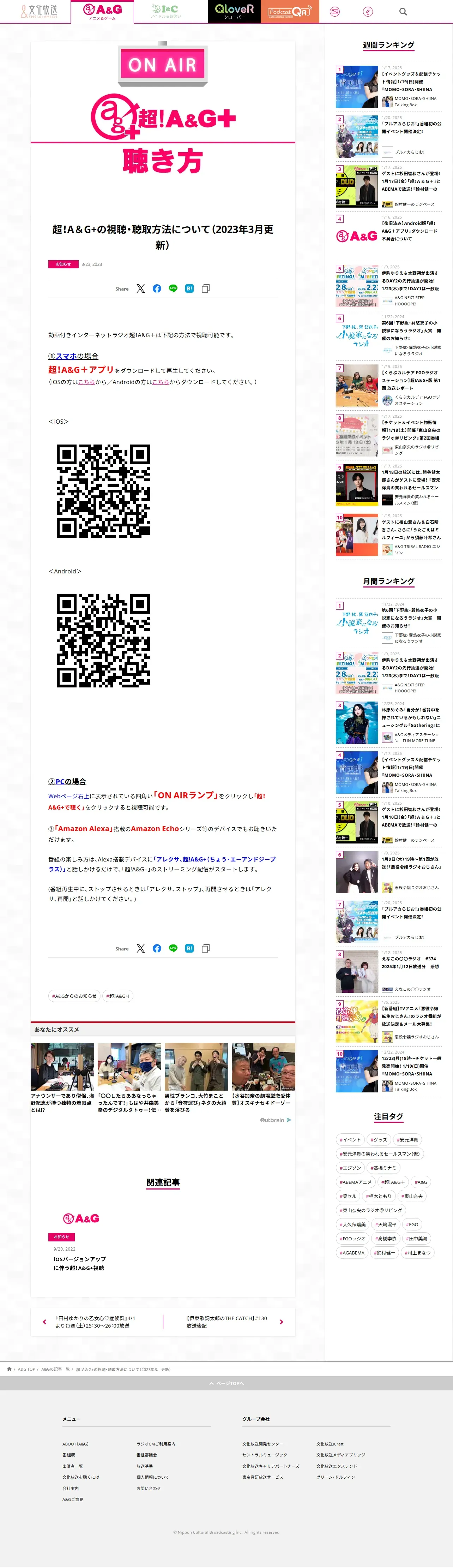Screen dimensions: 453x1568
Task: Click the #FGOラジオ tag
Action: click(x=352, y=1239)
